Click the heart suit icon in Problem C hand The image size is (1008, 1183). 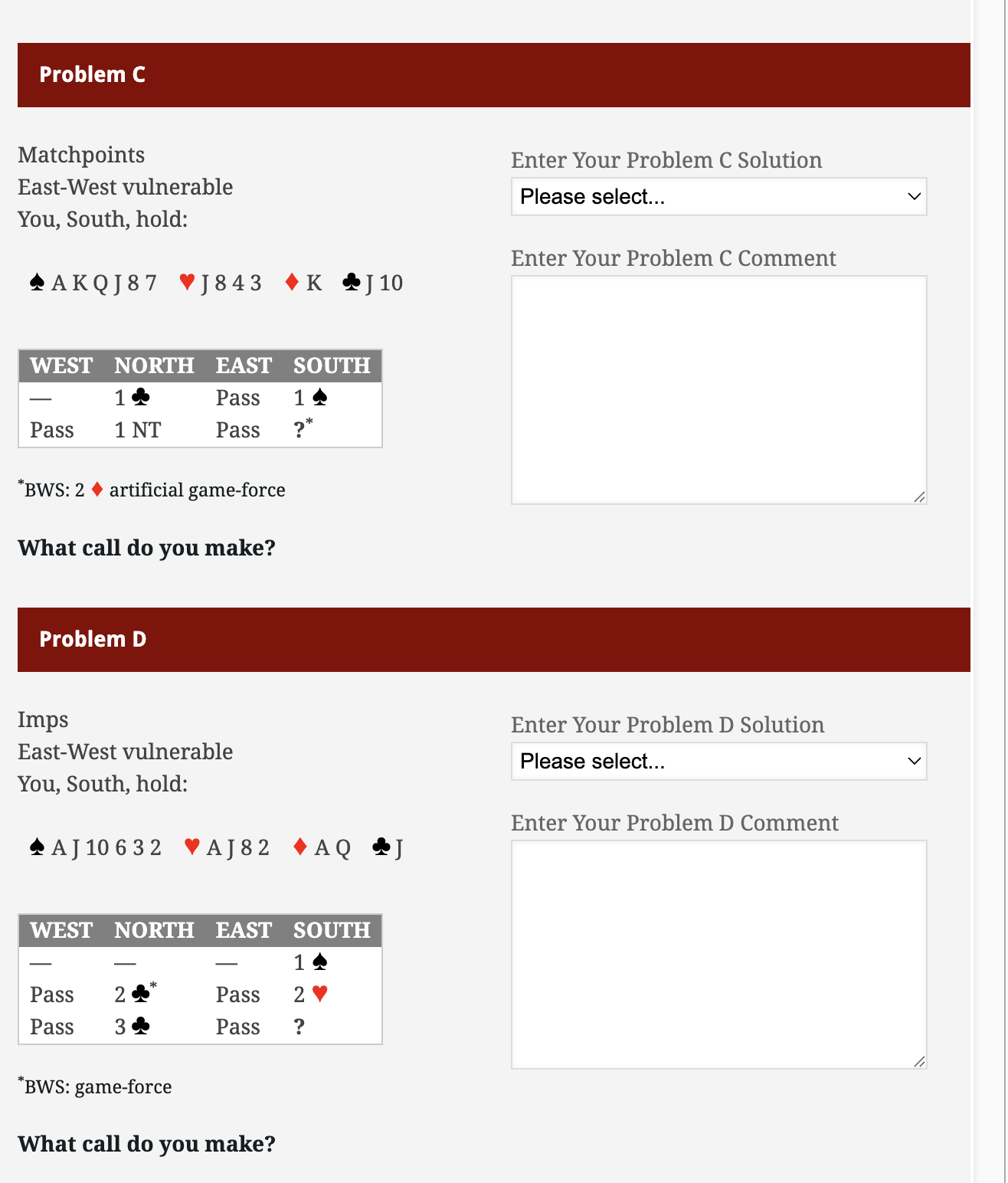187,283
